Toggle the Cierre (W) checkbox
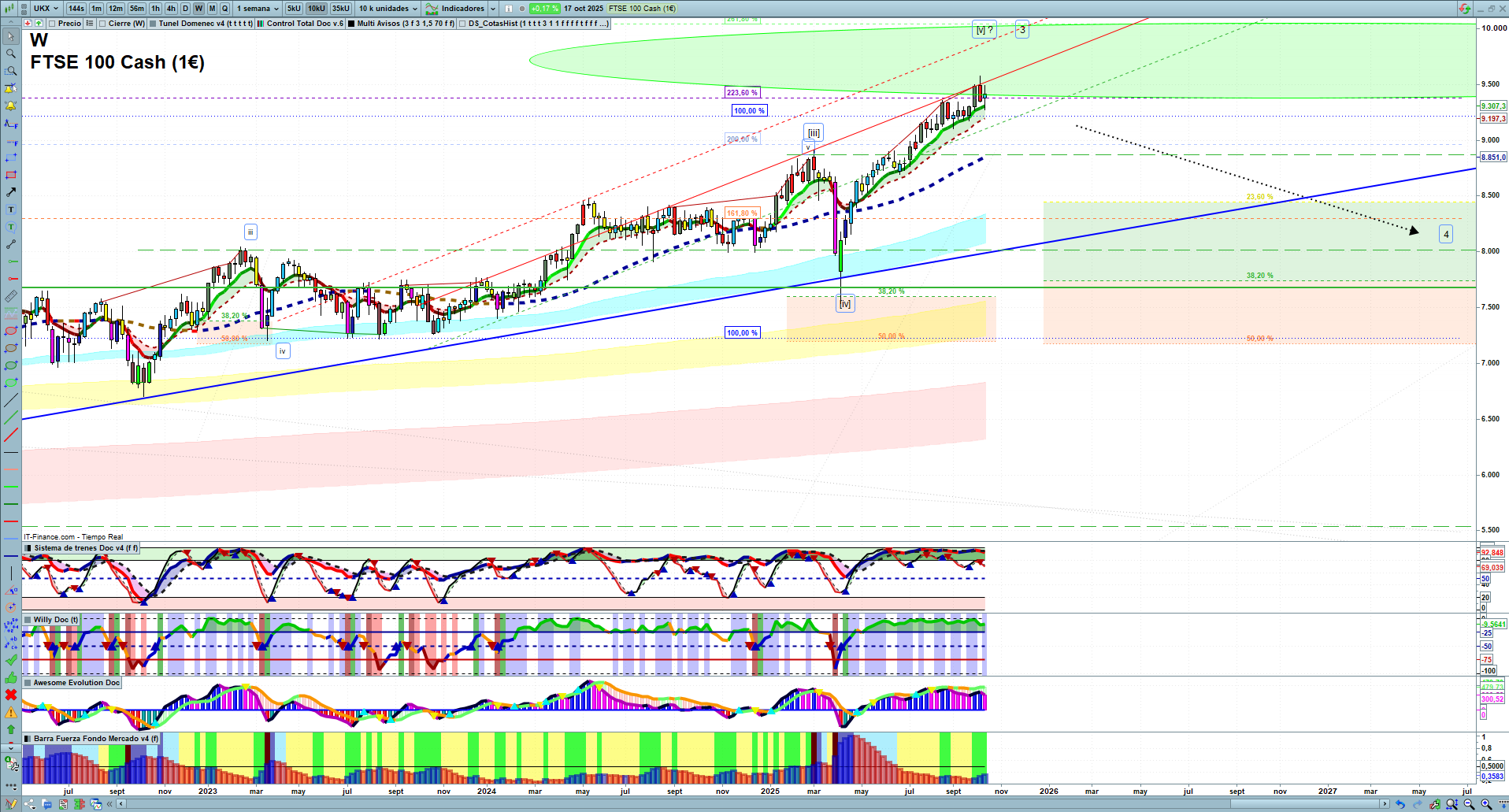 click(x=102, y=24)
